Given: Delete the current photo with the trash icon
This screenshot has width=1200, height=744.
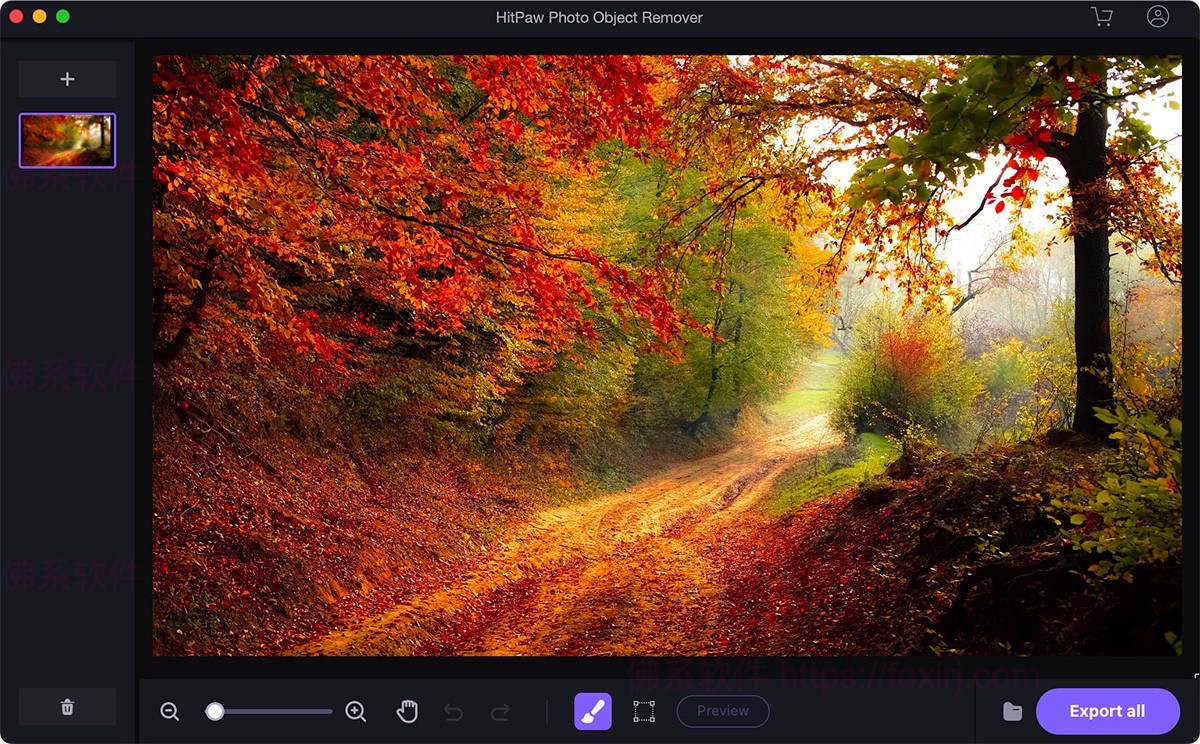Looking at the screenshot, I should click(67, 706).
